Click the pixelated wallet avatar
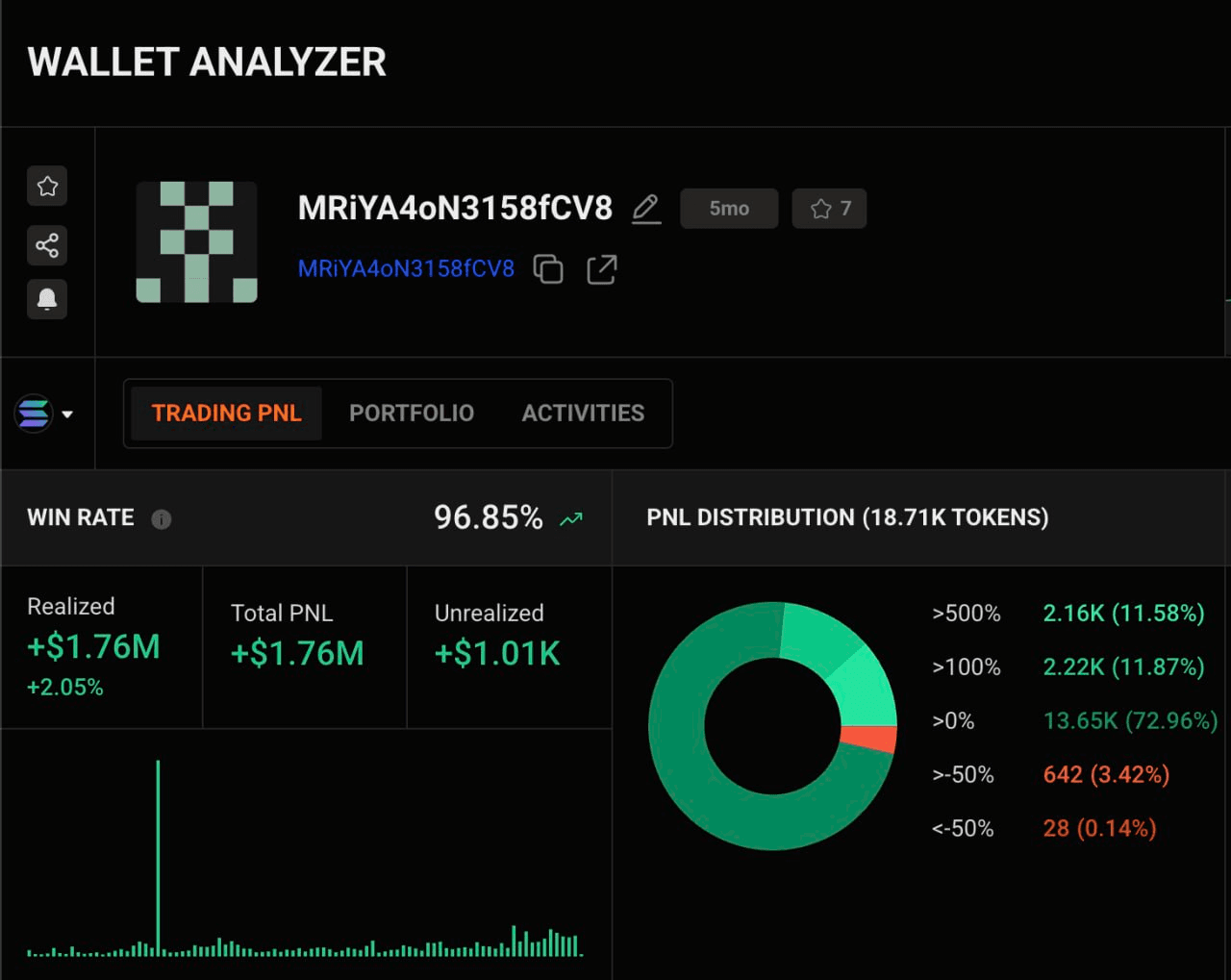Screen dimensions: 1231x980 tap(197, 242)
